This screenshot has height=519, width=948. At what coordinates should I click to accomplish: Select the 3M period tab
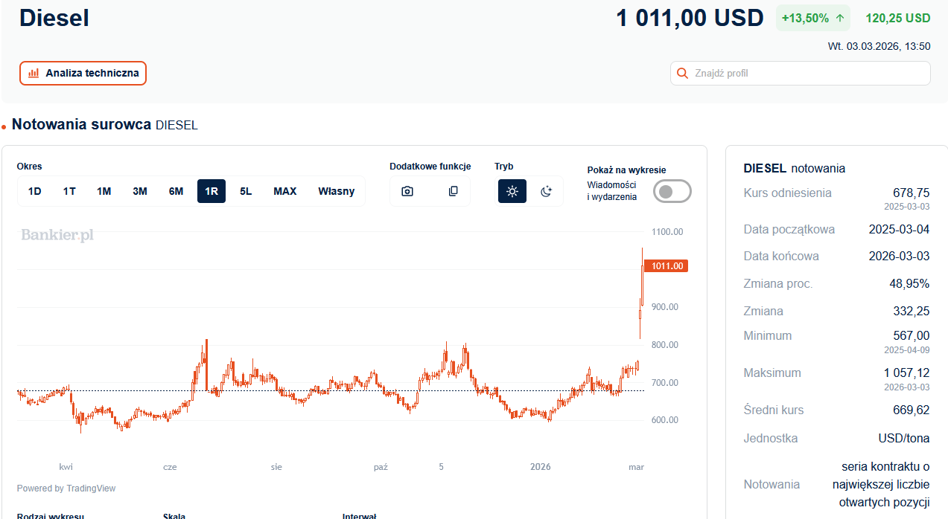click(x=140, y=191)
